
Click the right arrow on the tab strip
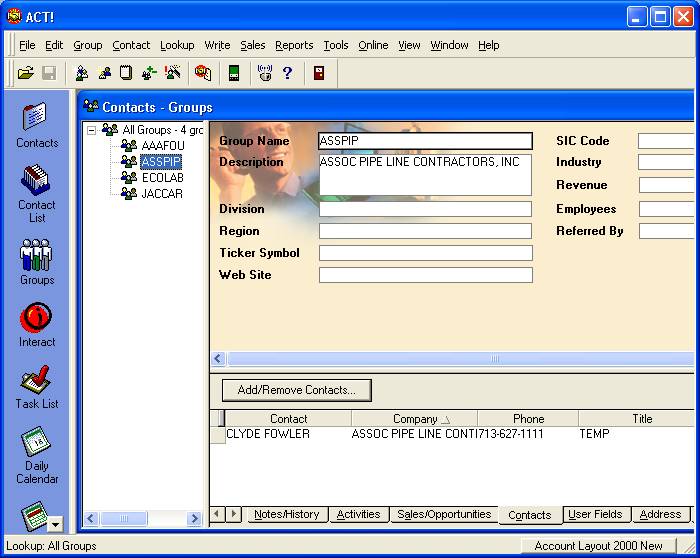click(x=233, y=514)
